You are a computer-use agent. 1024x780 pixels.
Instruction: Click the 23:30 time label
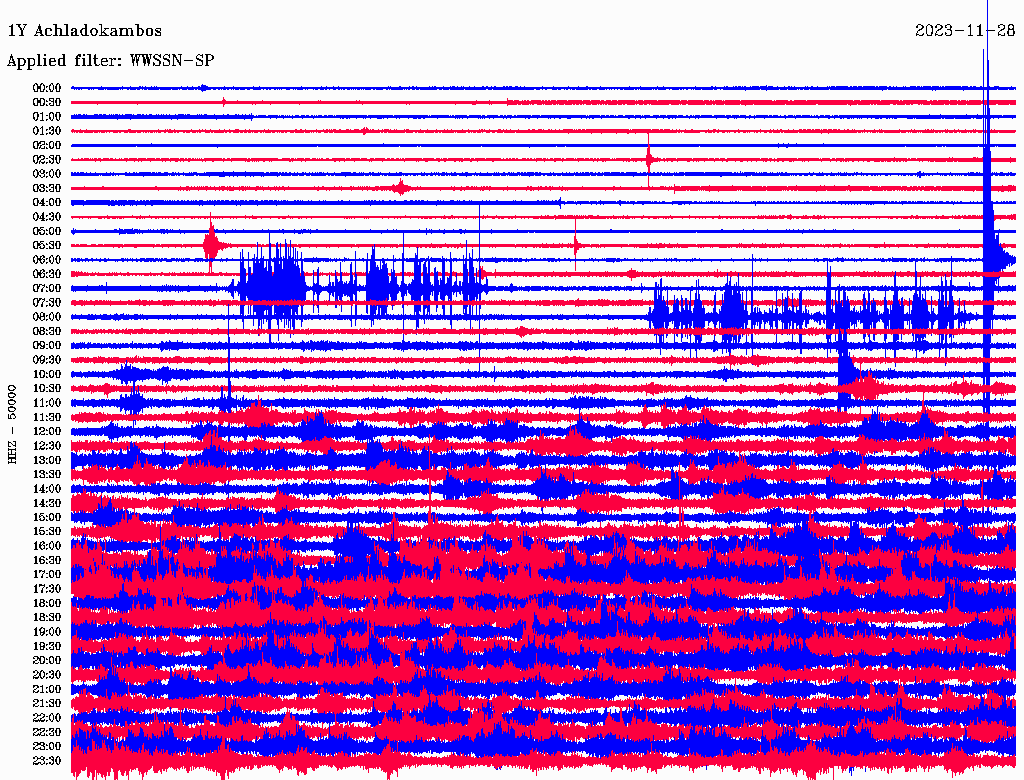point(47,760)
